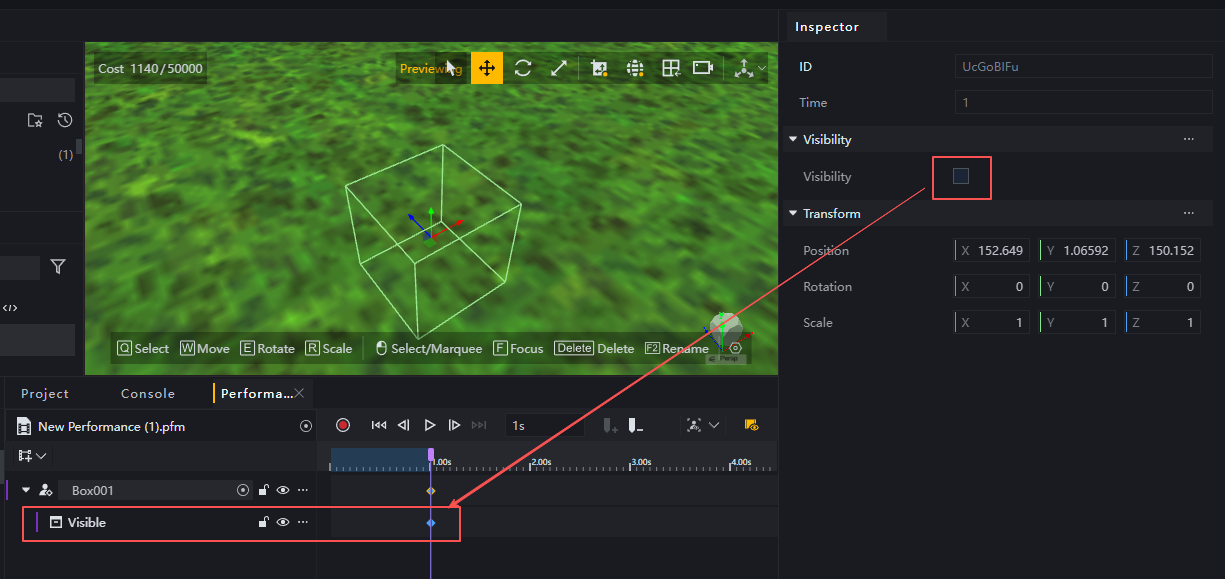
Task: Click the filter funnel icon
Action: (58, 266)
